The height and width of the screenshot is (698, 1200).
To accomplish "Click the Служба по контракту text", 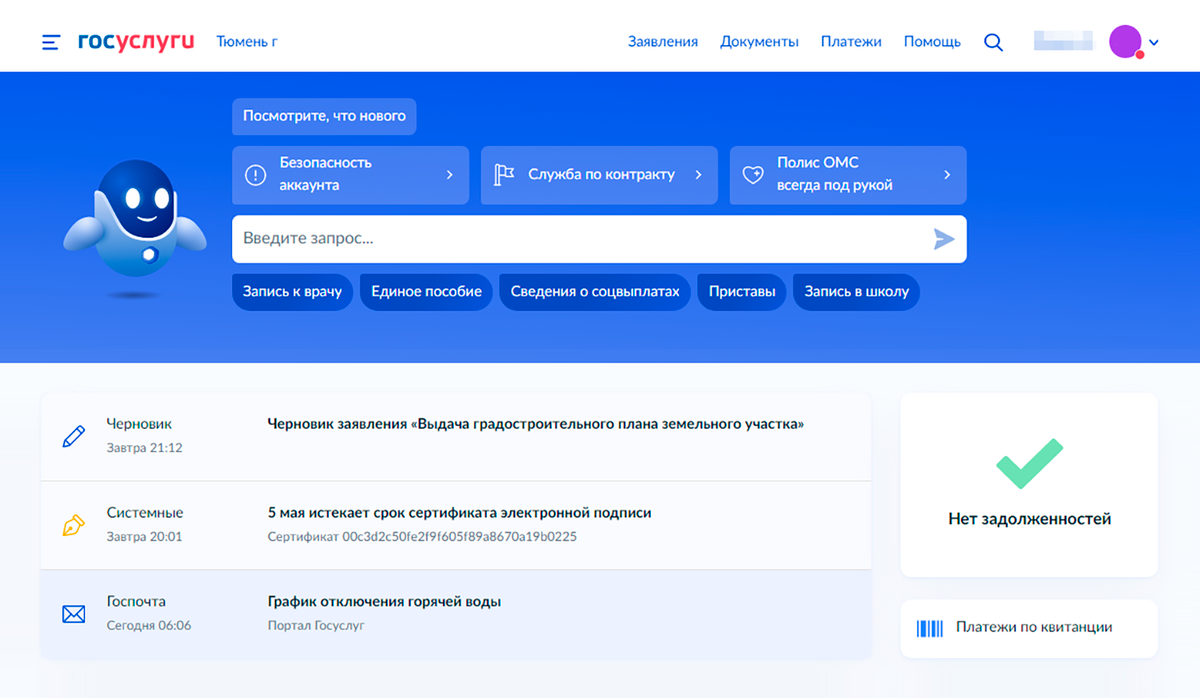I will point(601,174).
